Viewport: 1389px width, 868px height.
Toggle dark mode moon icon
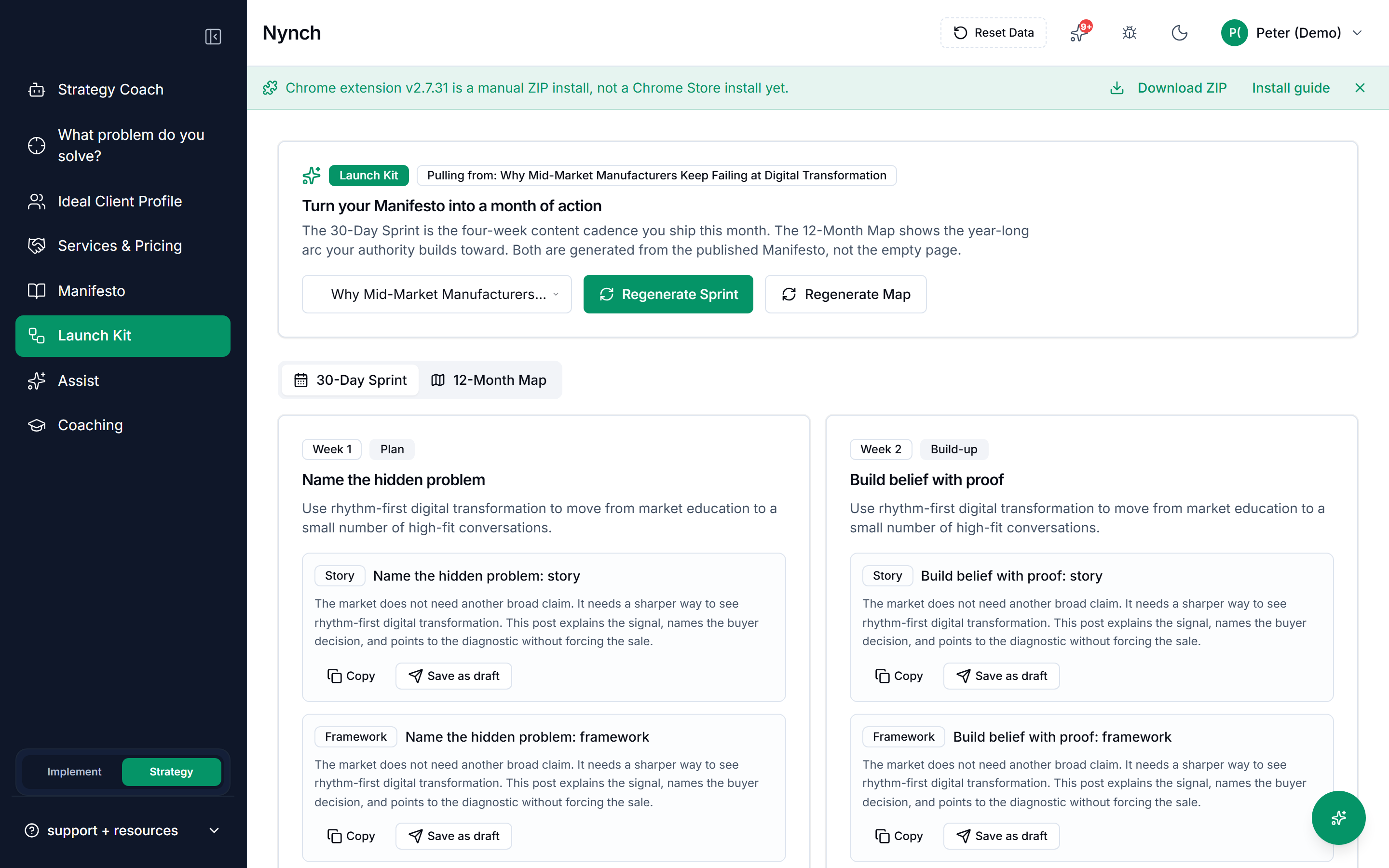click(1179, 33)
